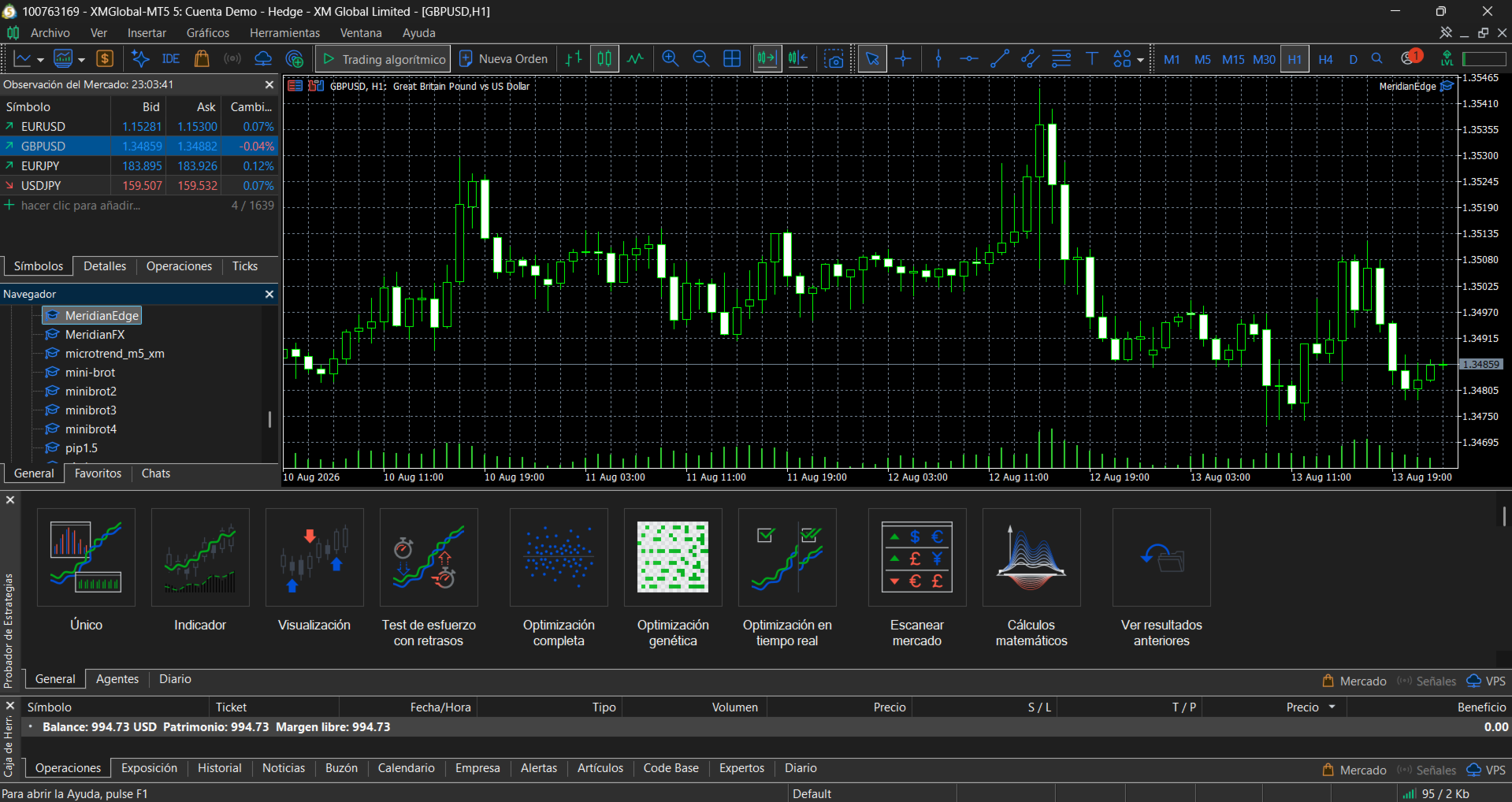Open the Gráficos menu

tap(208, 33)
